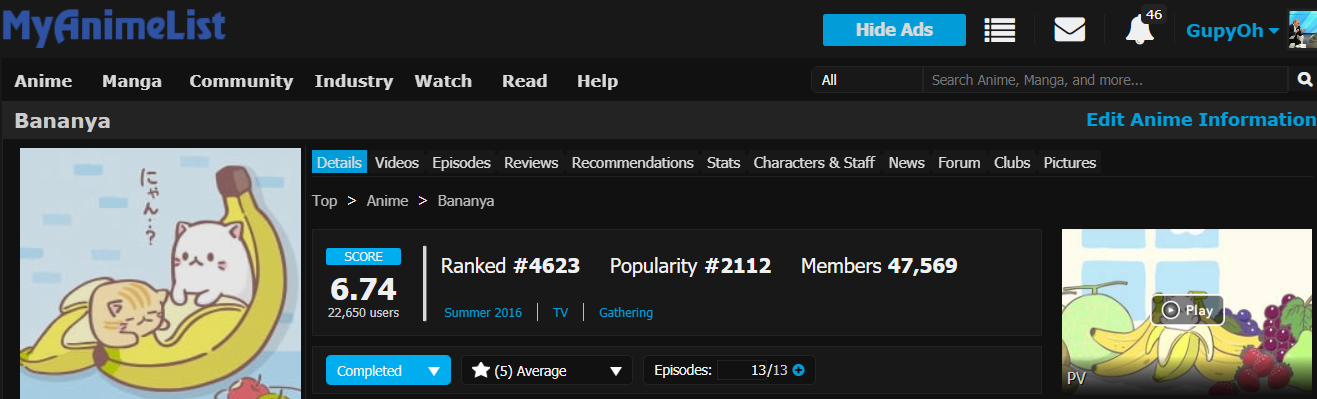Open the anime list icon in header

click(999, 30)
